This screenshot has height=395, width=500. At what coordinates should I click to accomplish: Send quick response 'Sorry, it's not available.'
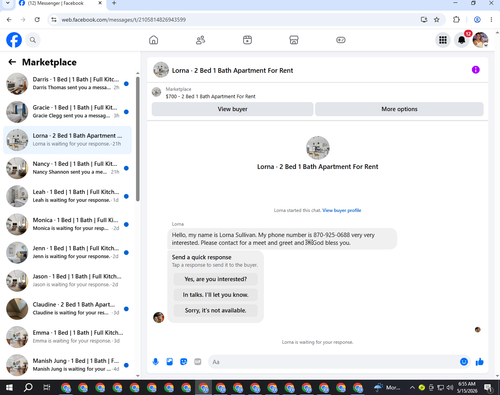tap(216, 310)
